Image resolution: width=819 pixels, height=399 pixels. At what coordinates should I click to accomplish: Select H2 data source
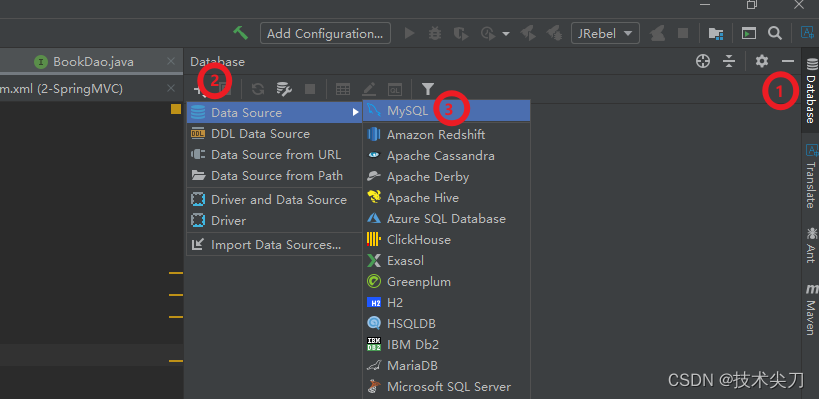[447, 302]
